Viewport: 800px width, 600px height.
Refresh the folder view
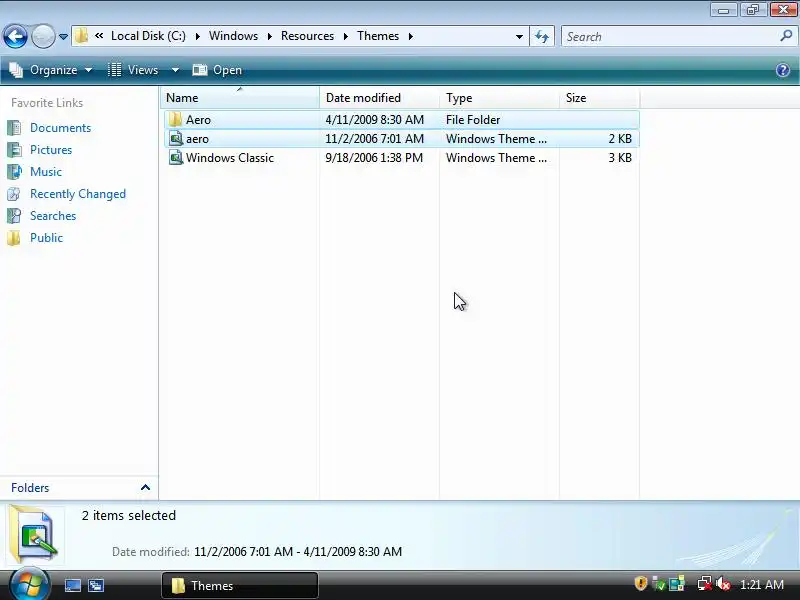click(x=542, y=37)
